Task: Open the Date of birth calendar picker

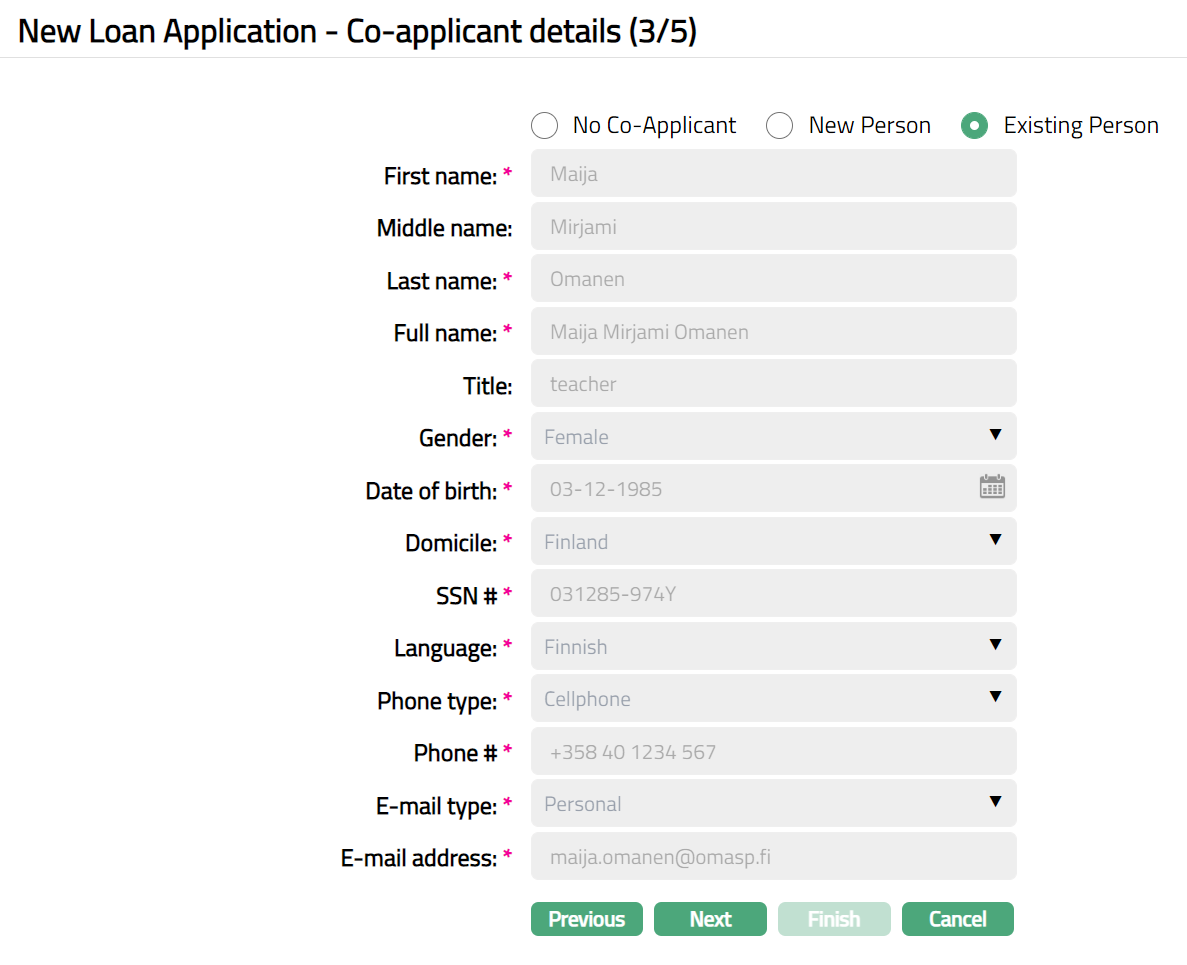Action: [x=991, y=488]
